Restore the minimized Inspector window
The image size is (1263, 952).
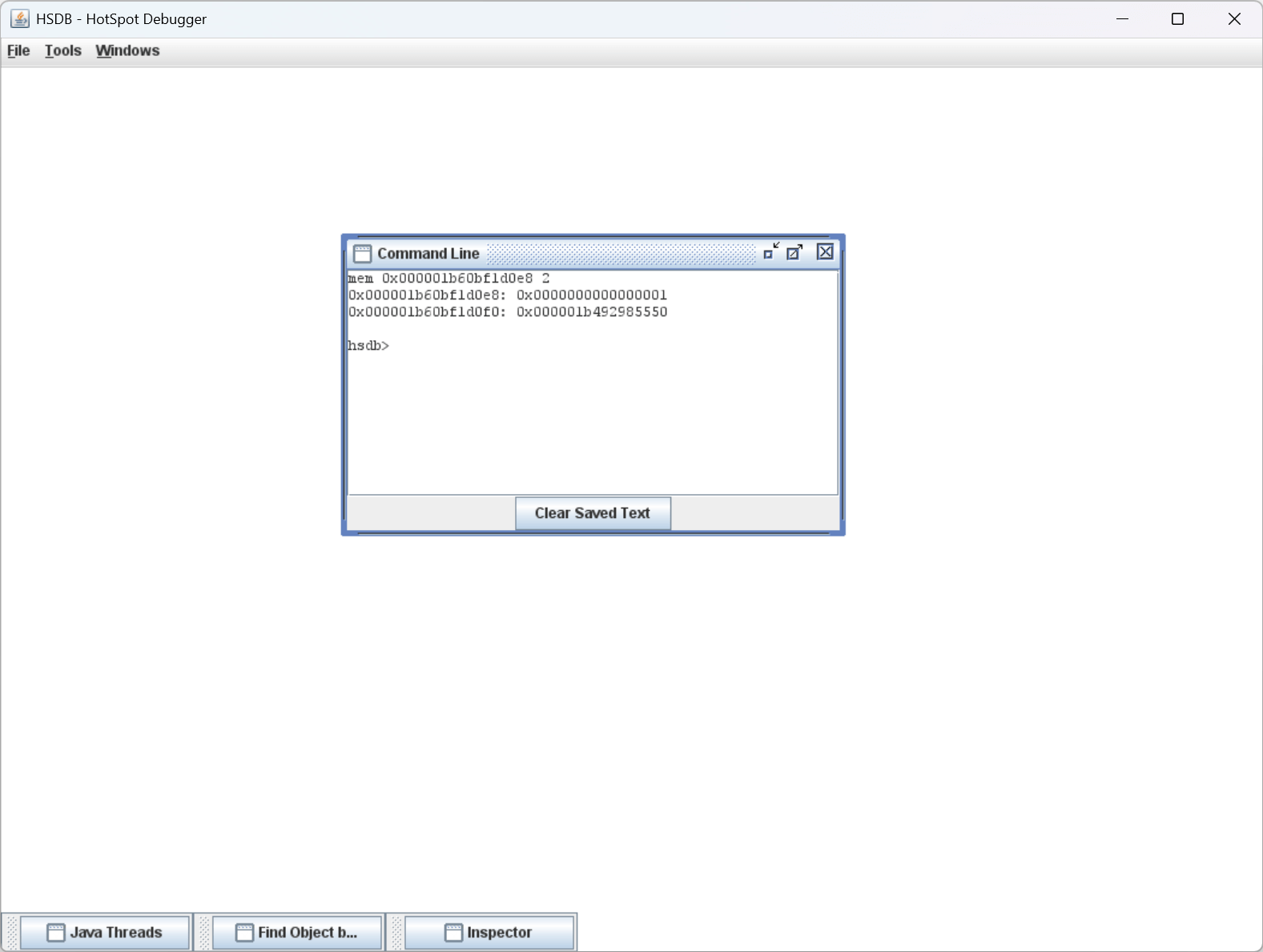pyautogui.click(x=489, y=932)
